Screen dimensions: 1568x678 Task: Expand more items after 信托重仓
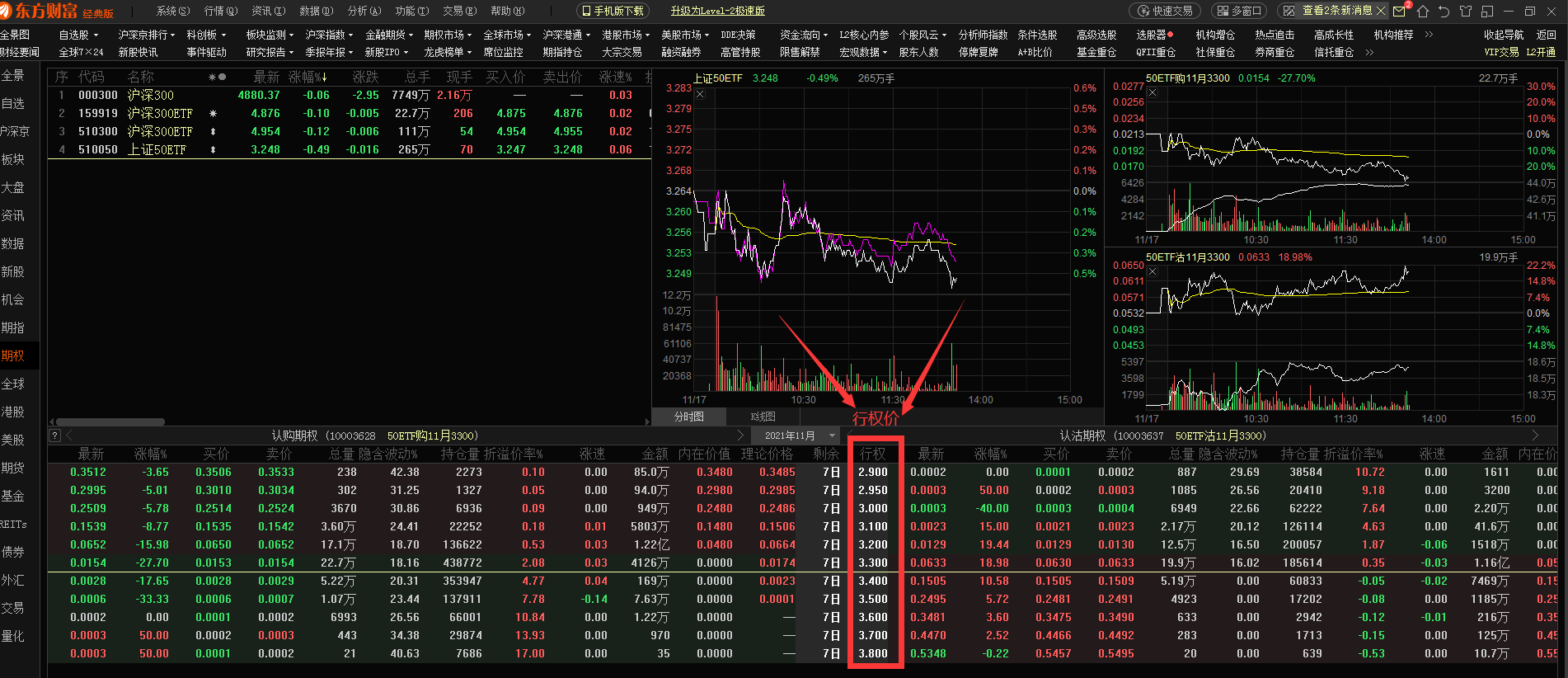pyautogui.click(x=1369, y=52)
